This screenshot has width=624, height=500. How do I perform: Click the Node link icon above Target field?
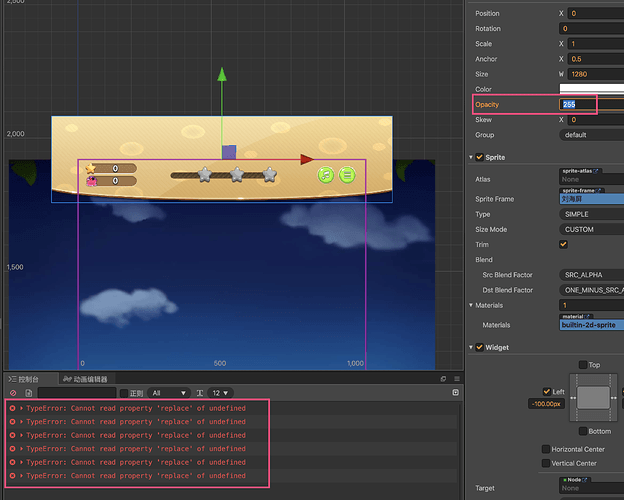(x=585, y=480)
